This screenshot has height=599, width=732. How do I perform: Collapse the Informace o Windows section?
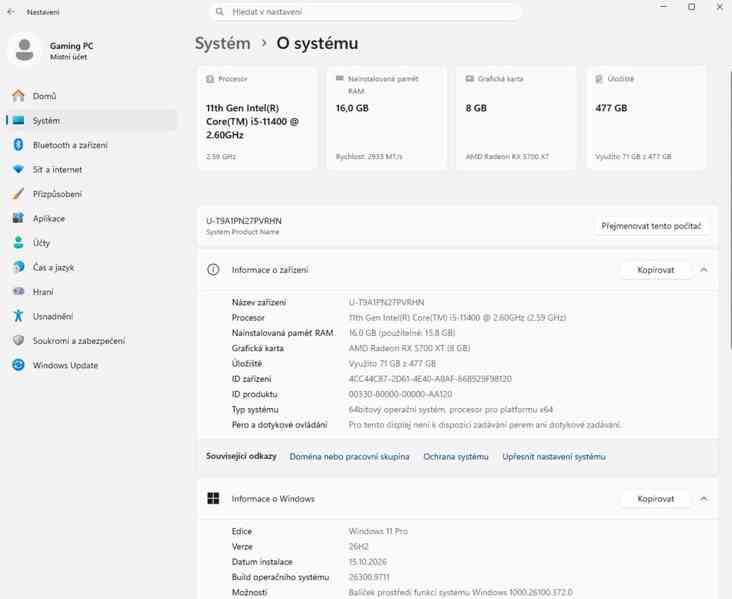(x=704, y=498)
